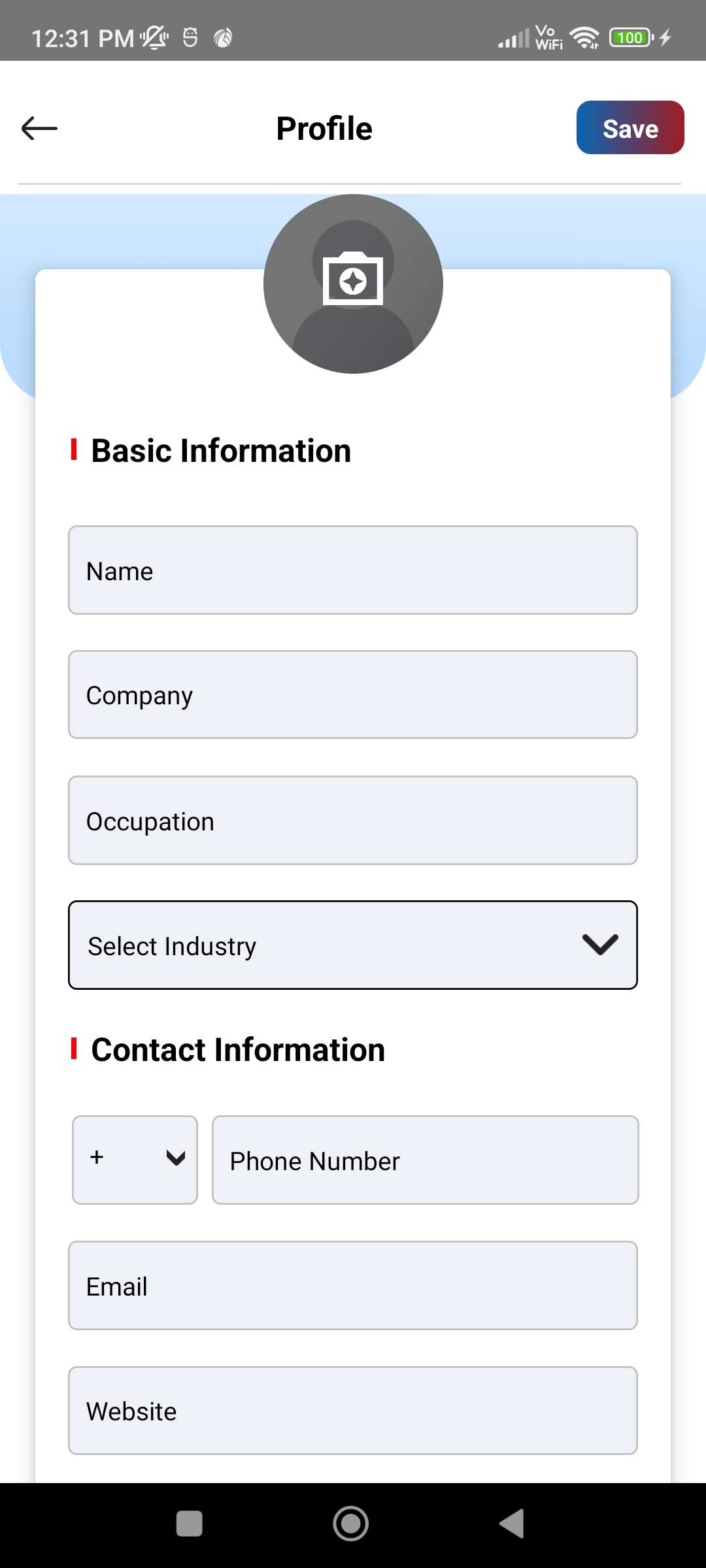Click the Name input field
Screen dimensions: 706x1568
pyautogui.click(x=353, y=570)
